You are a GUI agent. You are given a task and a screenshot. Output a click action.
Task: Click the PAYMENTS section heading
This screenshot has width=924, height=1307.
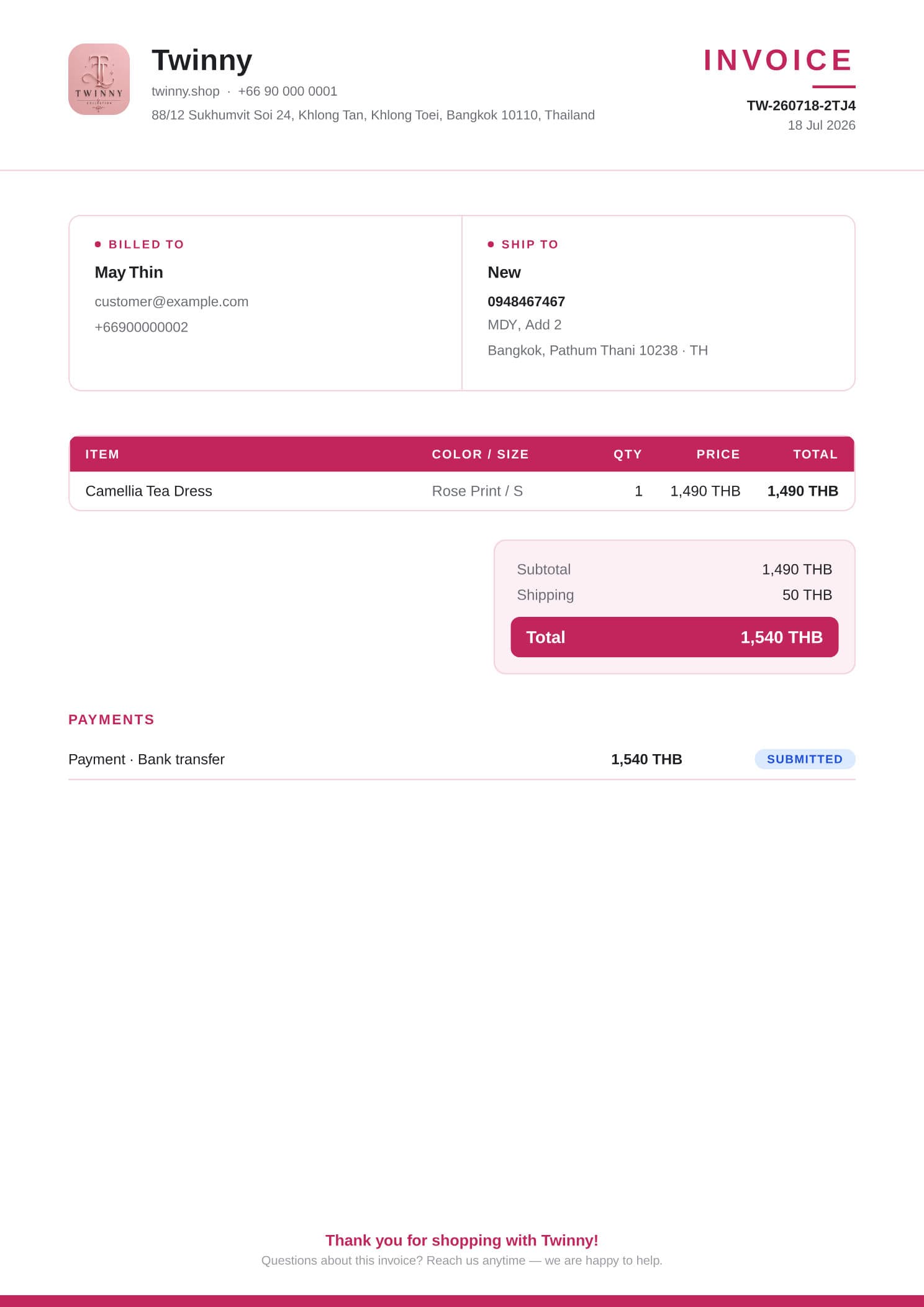tap(111, 719)
